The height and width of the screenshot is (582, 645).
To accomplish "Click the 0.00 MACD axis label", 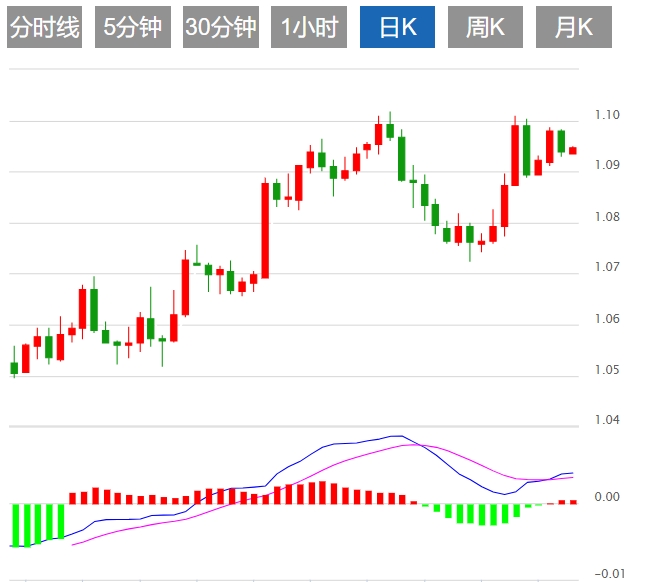I will coord(607,497).
